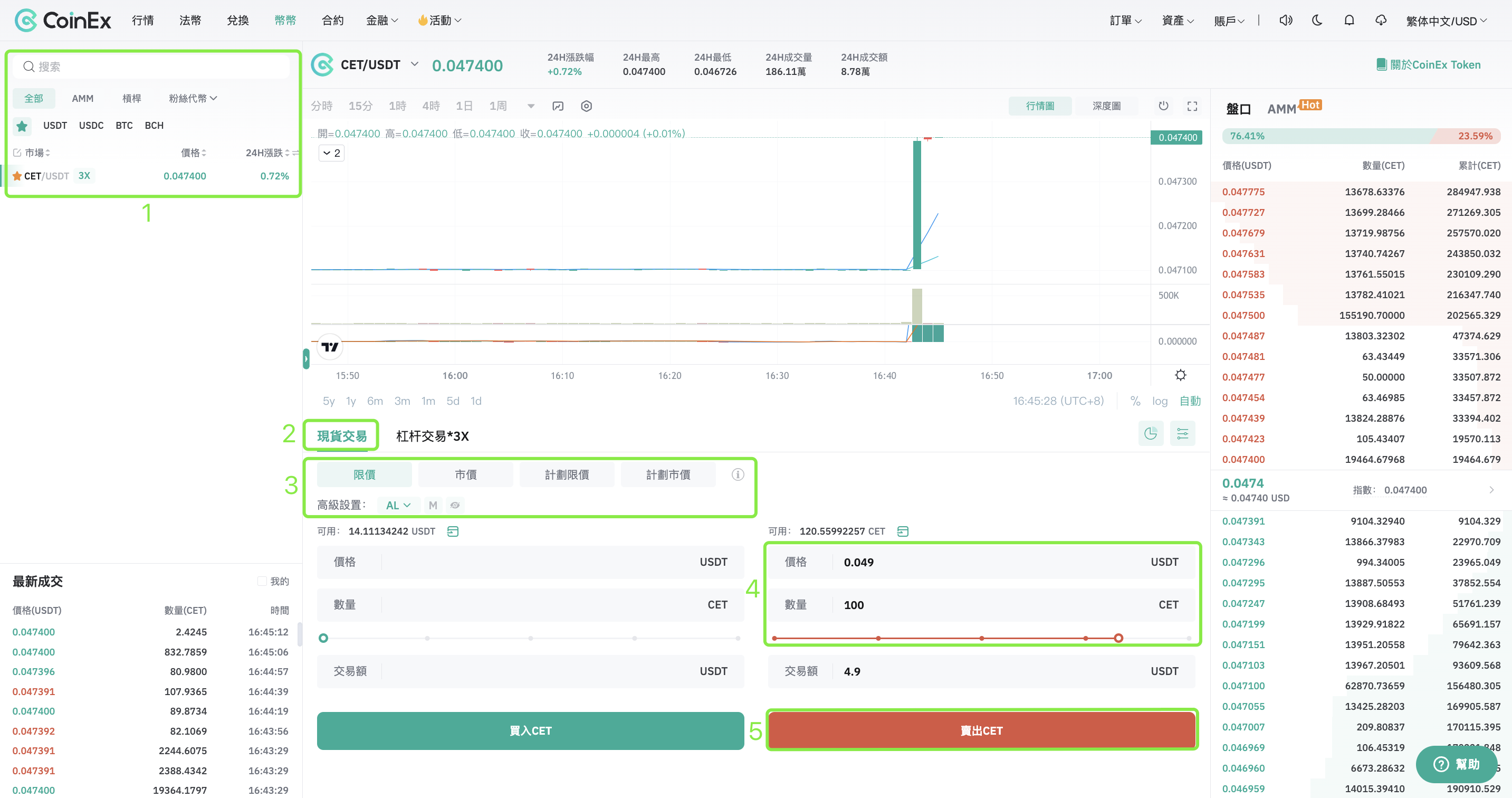Screen dimensions: 1512x798
Task: Click the CET coin logo in header
Action: click(x=322, y=64)
